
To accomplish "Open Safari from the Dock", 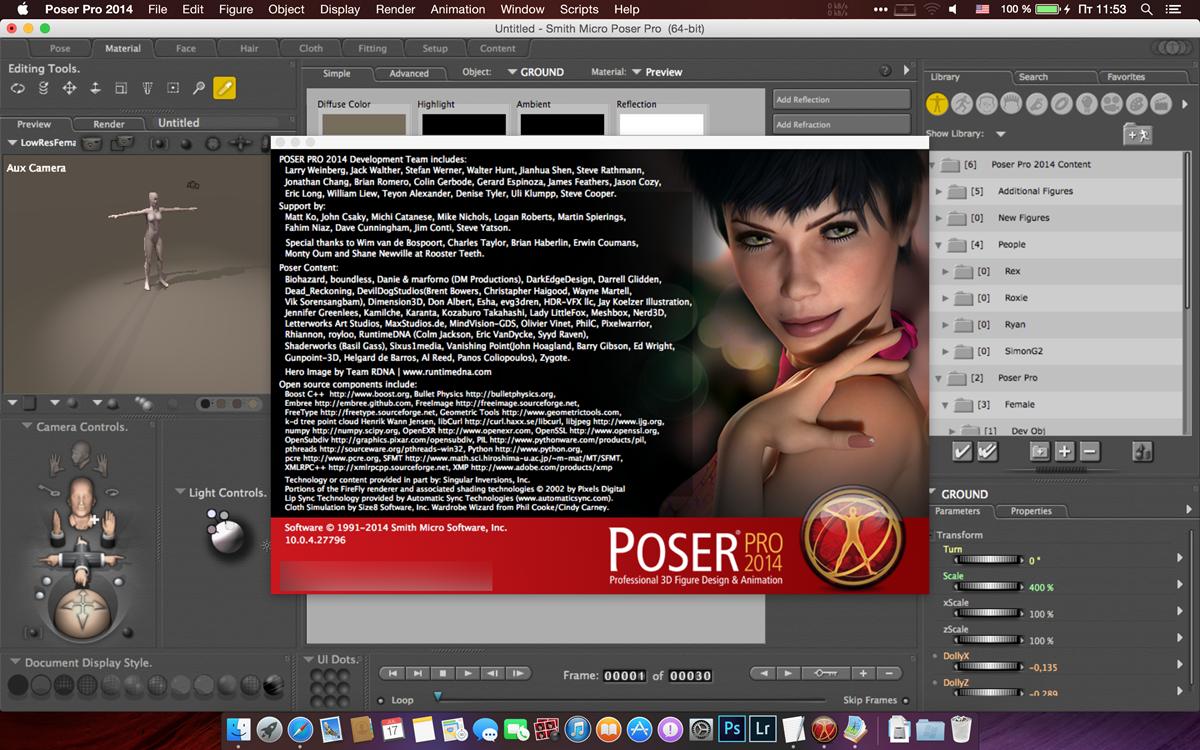I will (300, 729).
